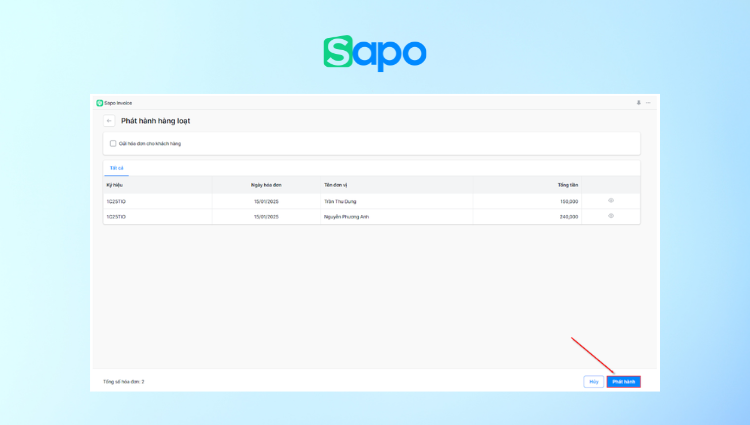Go back using the arrow beside Phát hành hàng loạt
The width and height of the screenshot is (750, 425).
point(109,120)
